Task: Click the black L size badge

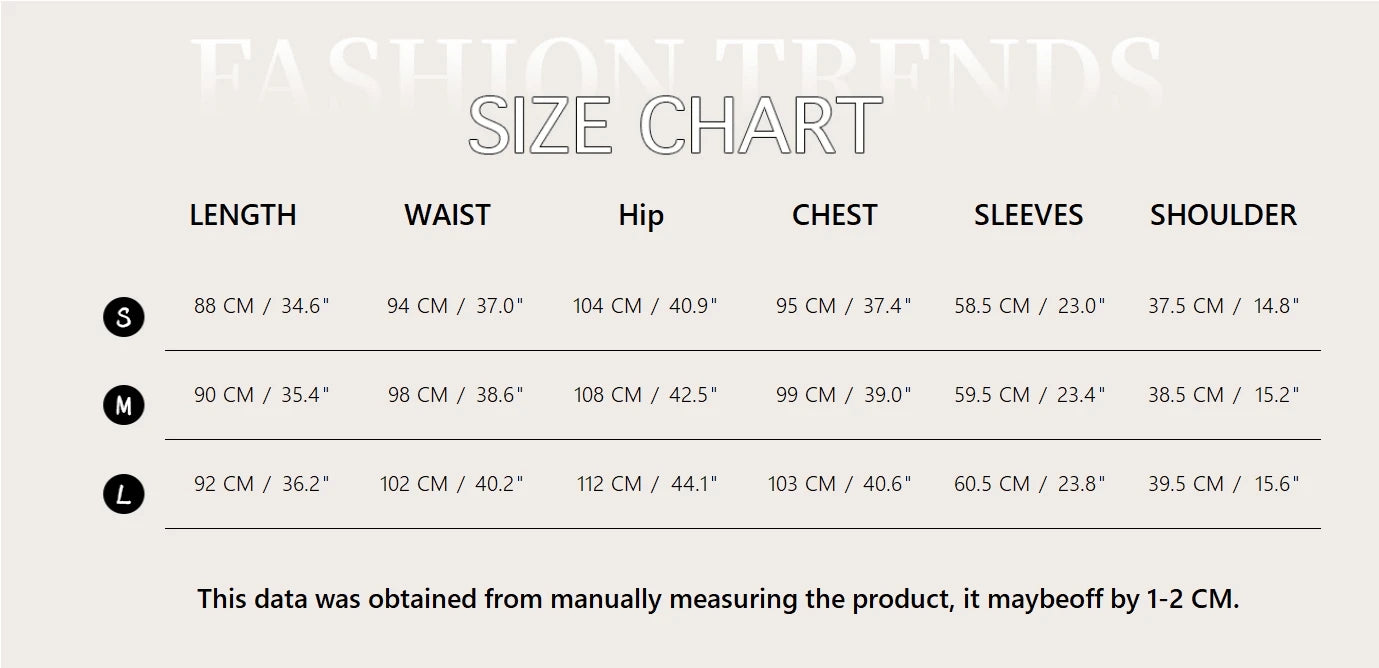Action: pyautogui.click(x=124, y=494)
